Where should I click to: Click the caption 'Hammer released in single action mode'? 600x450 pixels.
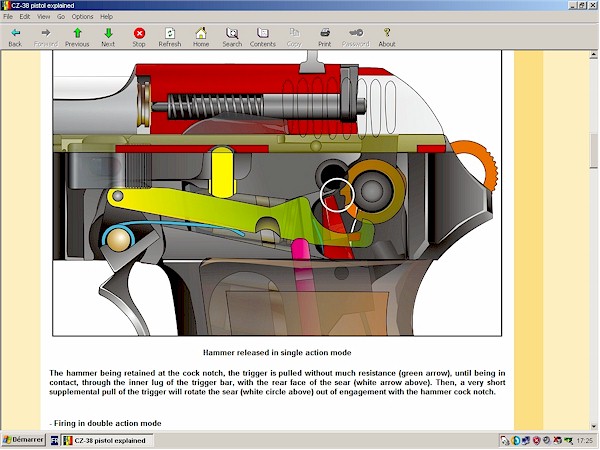click(x=277, y=352)
